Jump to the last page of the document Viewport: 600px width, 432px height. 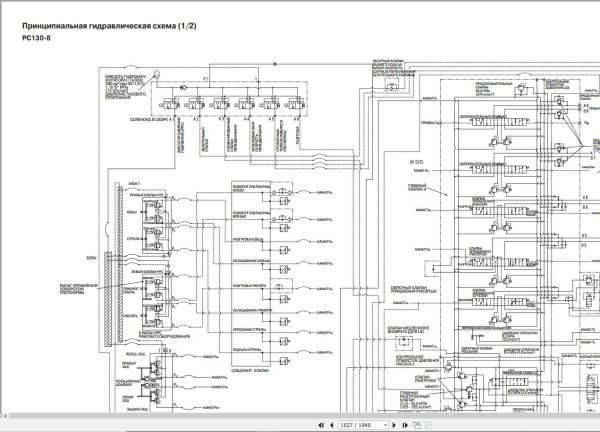[405, 425]
